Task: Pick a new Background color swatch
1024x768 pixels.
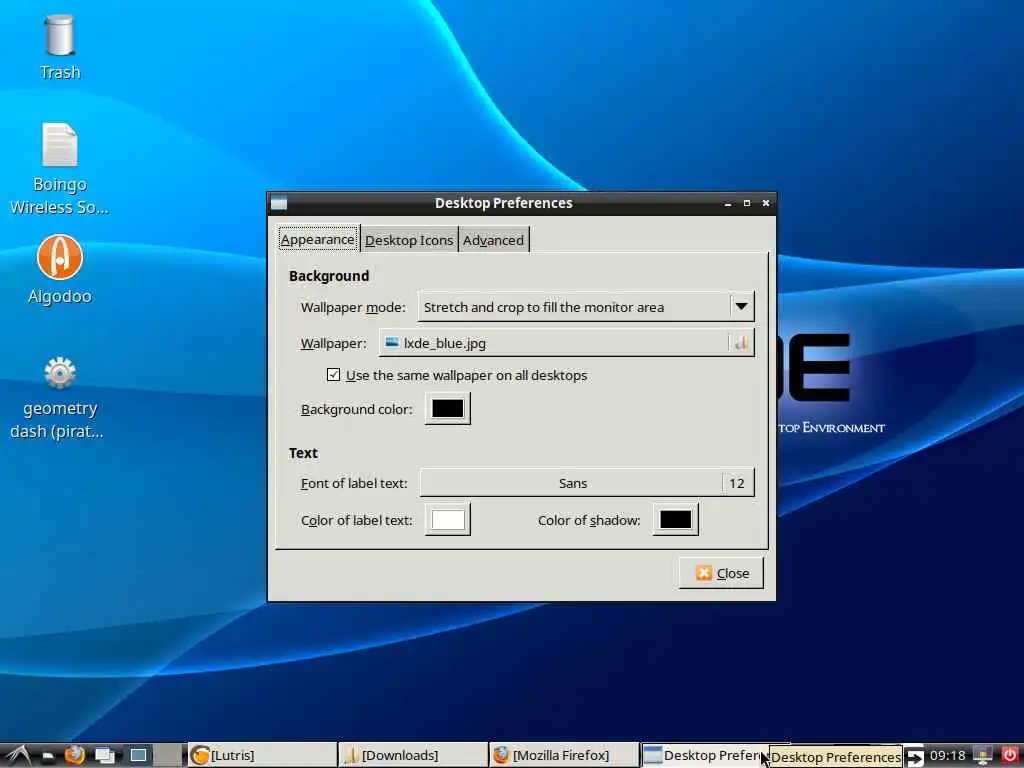Action: (x=447, y=409)
